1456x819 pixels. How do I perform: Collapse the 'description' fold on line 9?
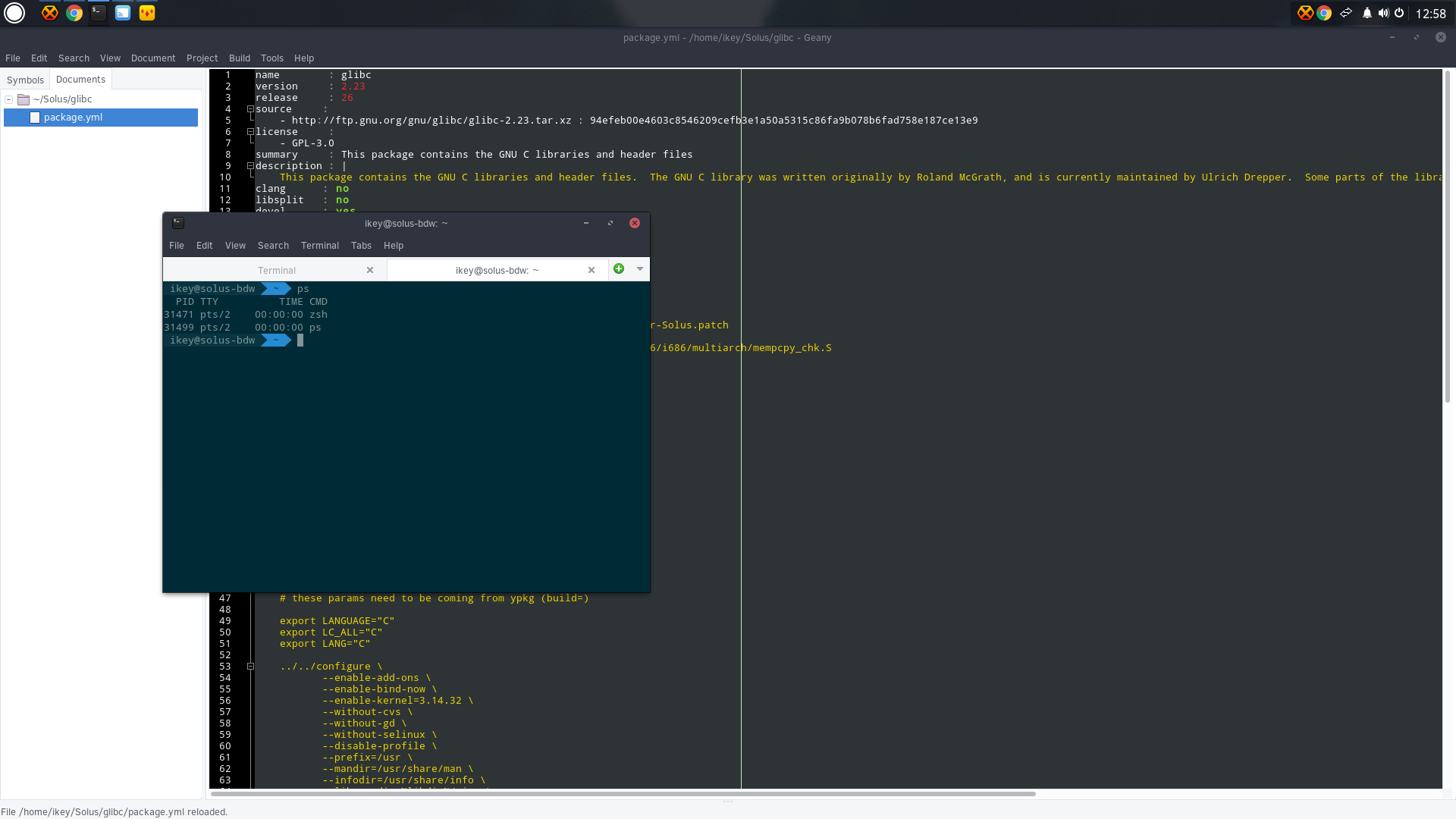tap(250, 166)
